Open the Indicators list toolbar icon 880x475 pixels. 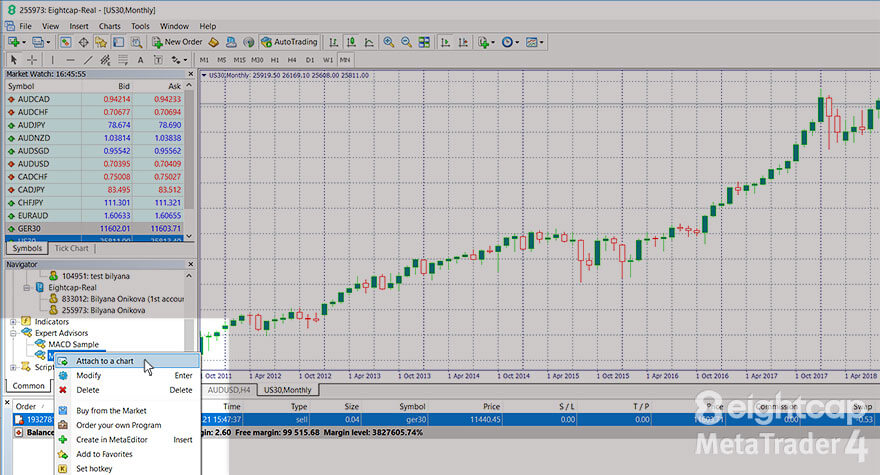(483, 42)
